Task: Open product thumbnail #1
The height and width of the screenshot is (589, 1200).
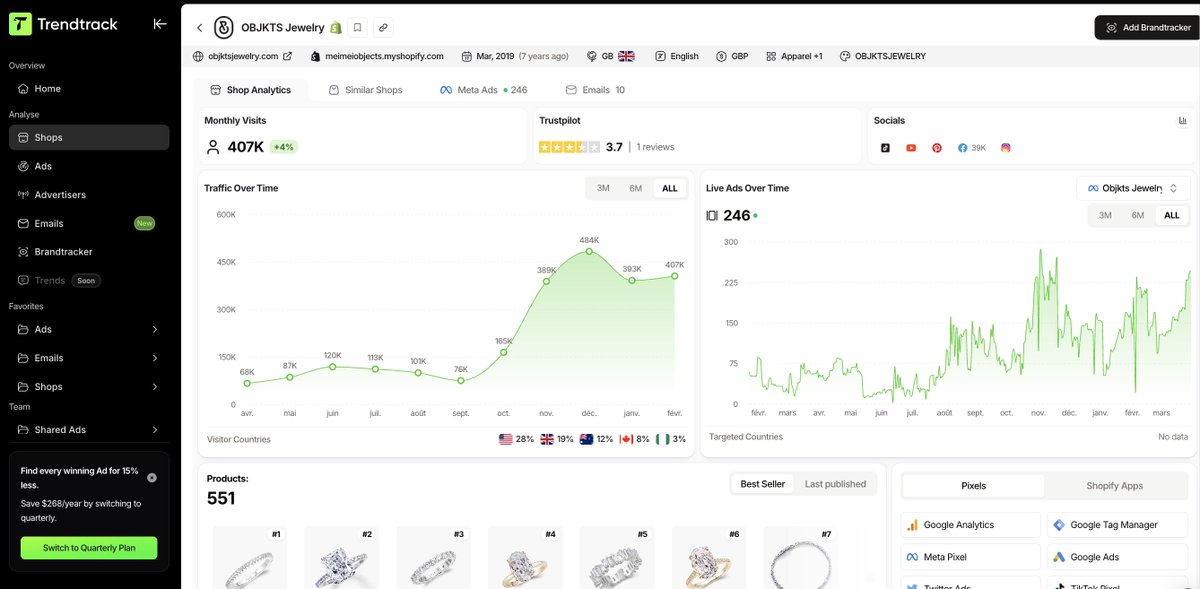Action: tap(249, 557)
